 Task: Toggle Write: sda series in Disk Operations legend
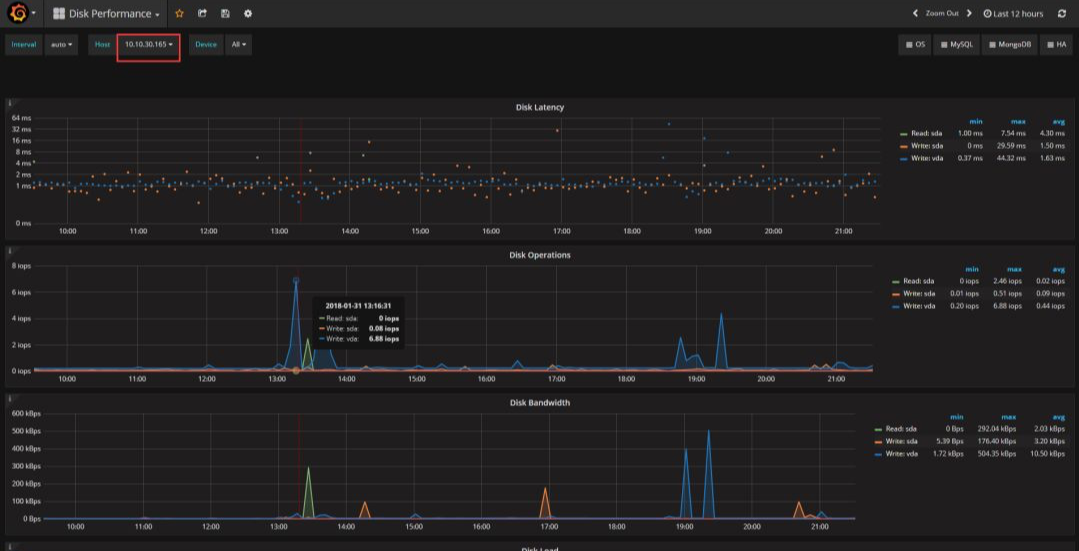tap(918, 294)
